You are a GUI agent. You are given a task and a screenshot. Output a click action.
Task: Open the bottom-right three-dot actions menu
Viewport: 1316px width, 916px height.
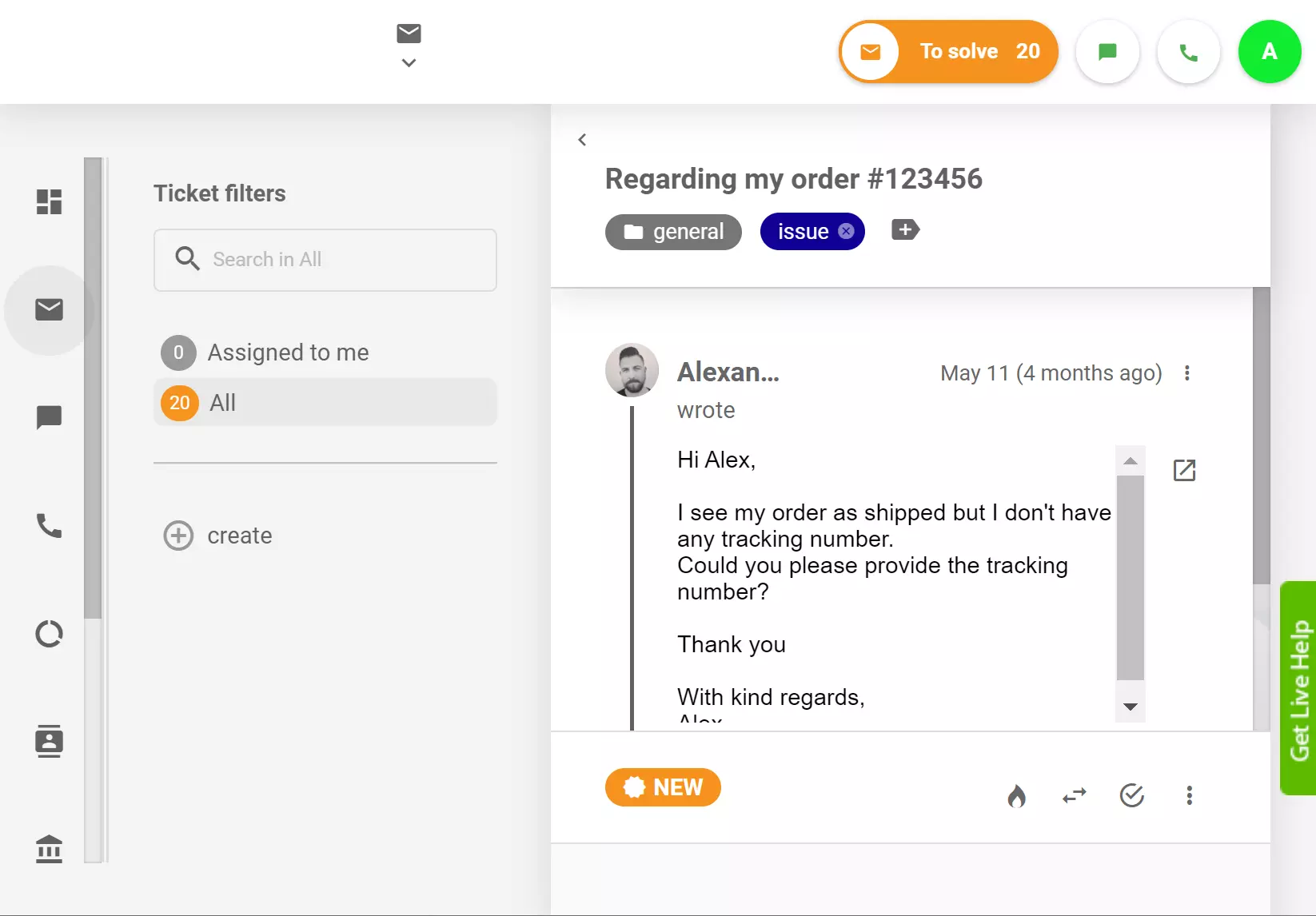[1189, 795]
